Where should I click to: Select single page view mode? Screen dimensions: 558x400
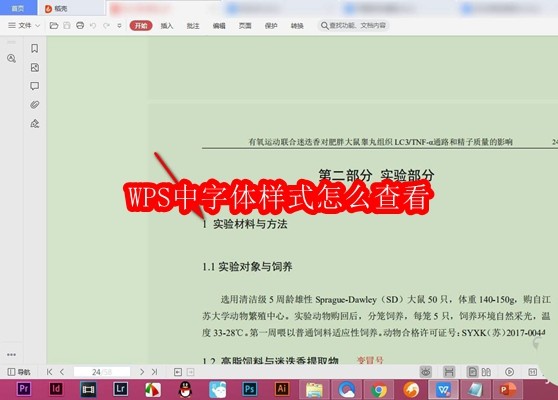[x=472, y=372]
